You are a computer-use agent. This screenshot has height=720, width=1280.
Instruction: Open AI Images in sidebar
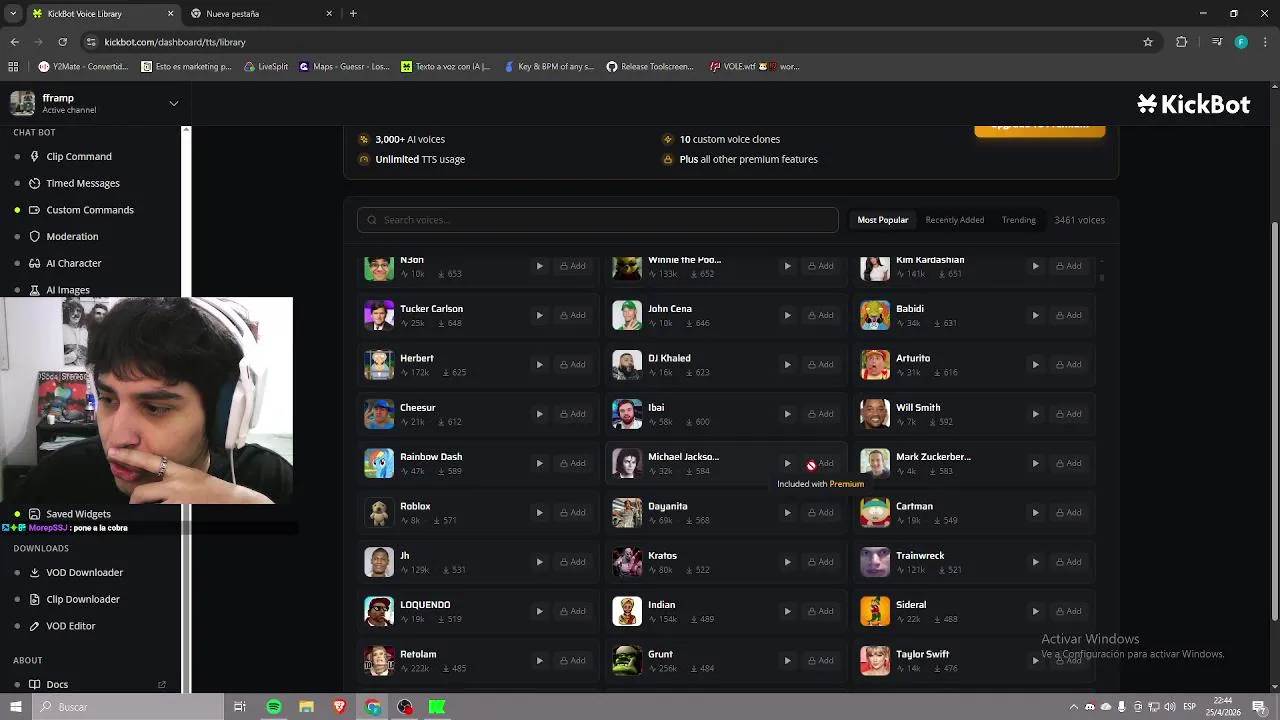tap(68, 289)
